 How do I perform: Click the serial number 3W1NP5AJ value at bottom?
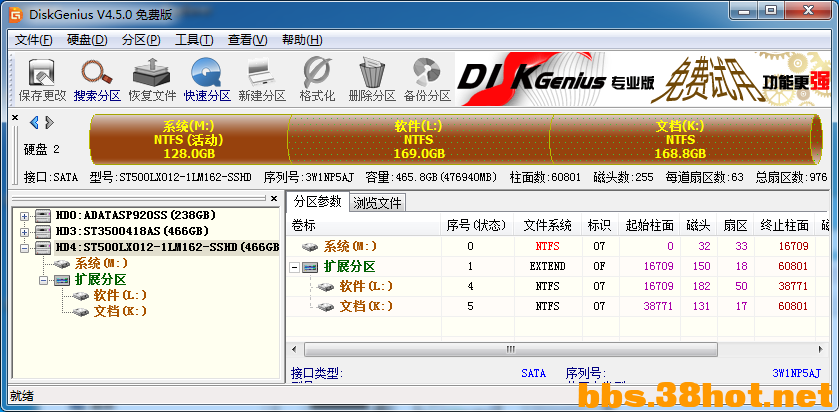pyautogui.click(x=797, y=373)
